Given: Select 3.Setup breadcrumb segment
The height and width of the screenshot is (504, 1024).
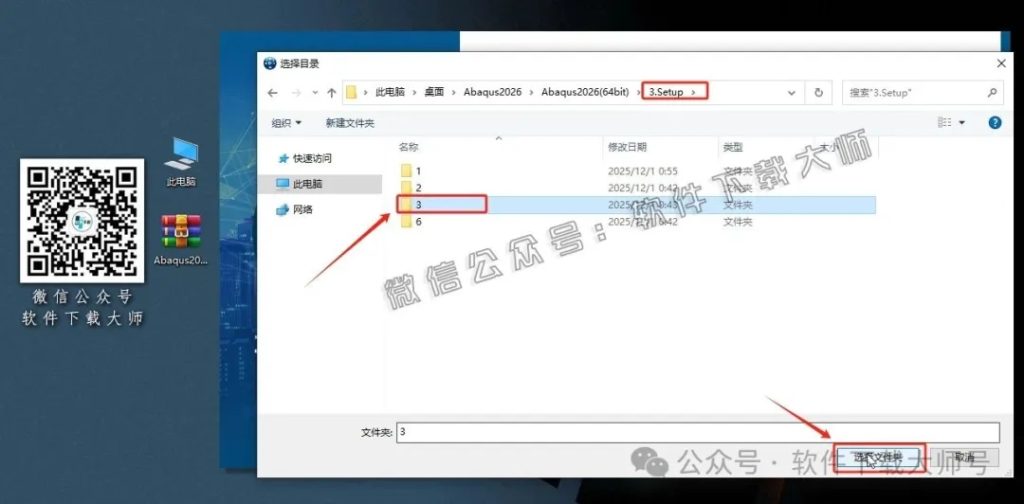Looking at the screenshot, I should point(666,92).
